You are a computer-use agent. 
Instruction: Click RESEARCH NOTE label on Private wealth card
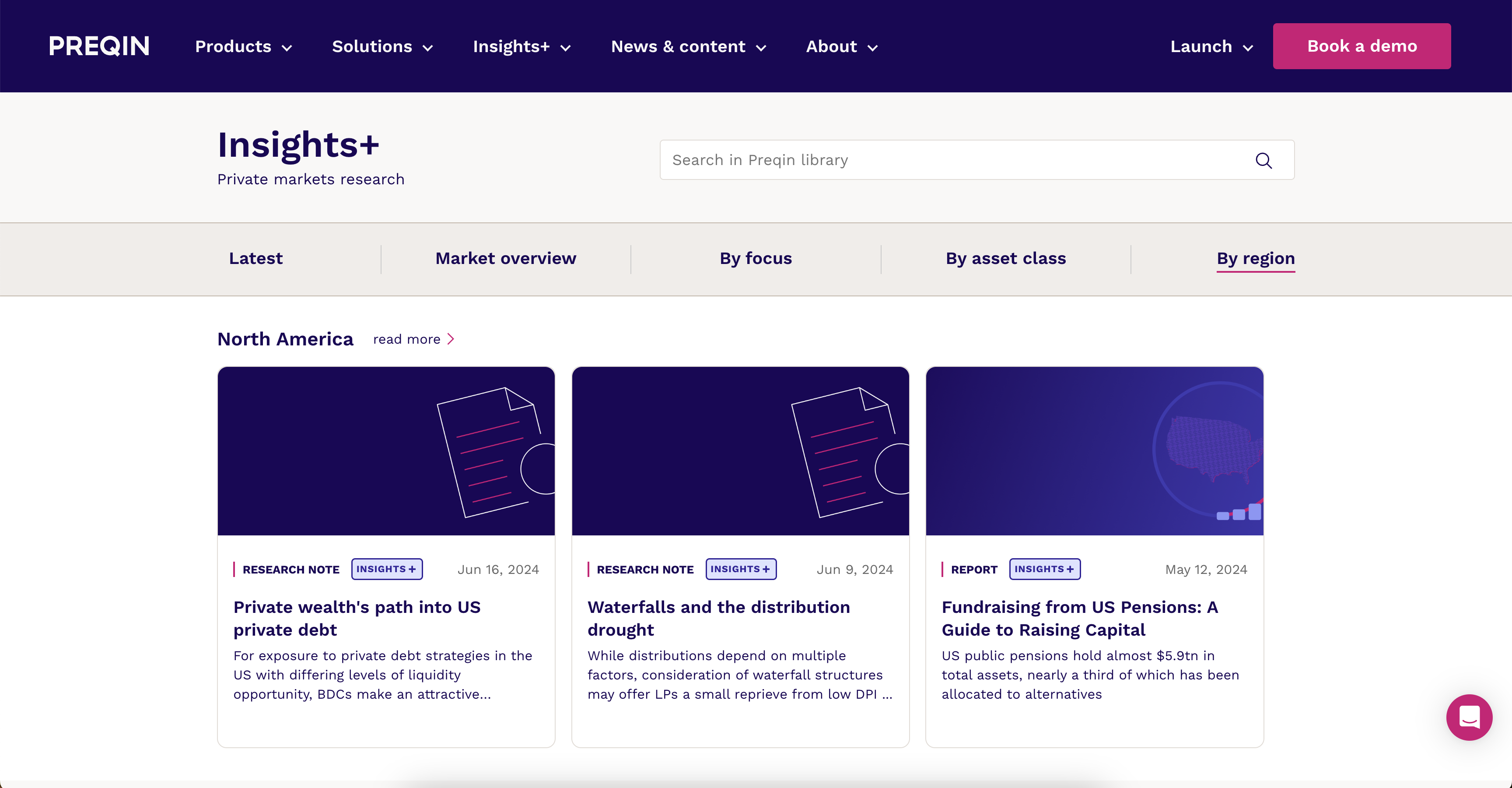coord(291,570)
